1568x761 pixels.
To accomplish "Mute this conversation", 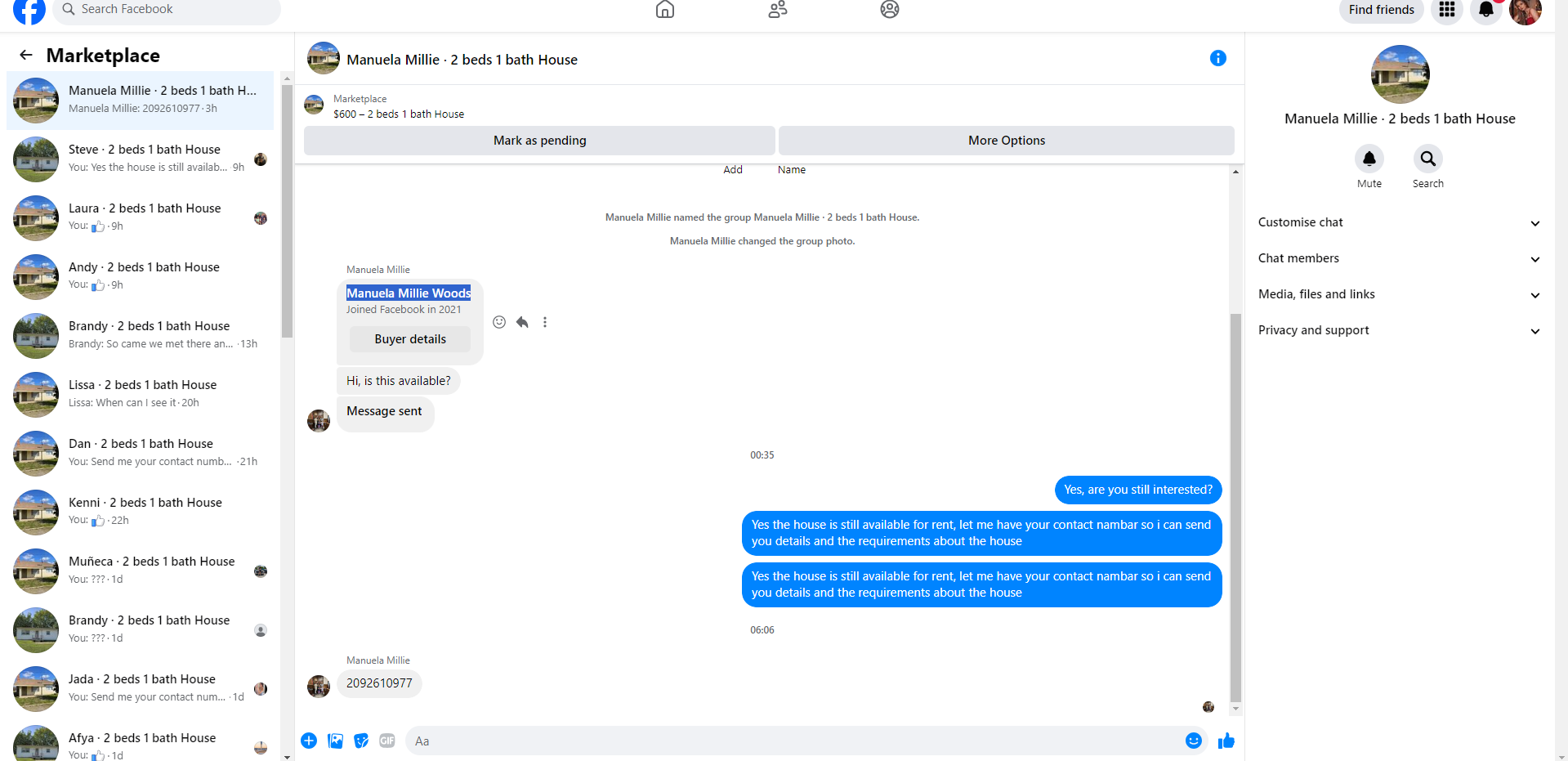I will click(x=1369, y=159).
